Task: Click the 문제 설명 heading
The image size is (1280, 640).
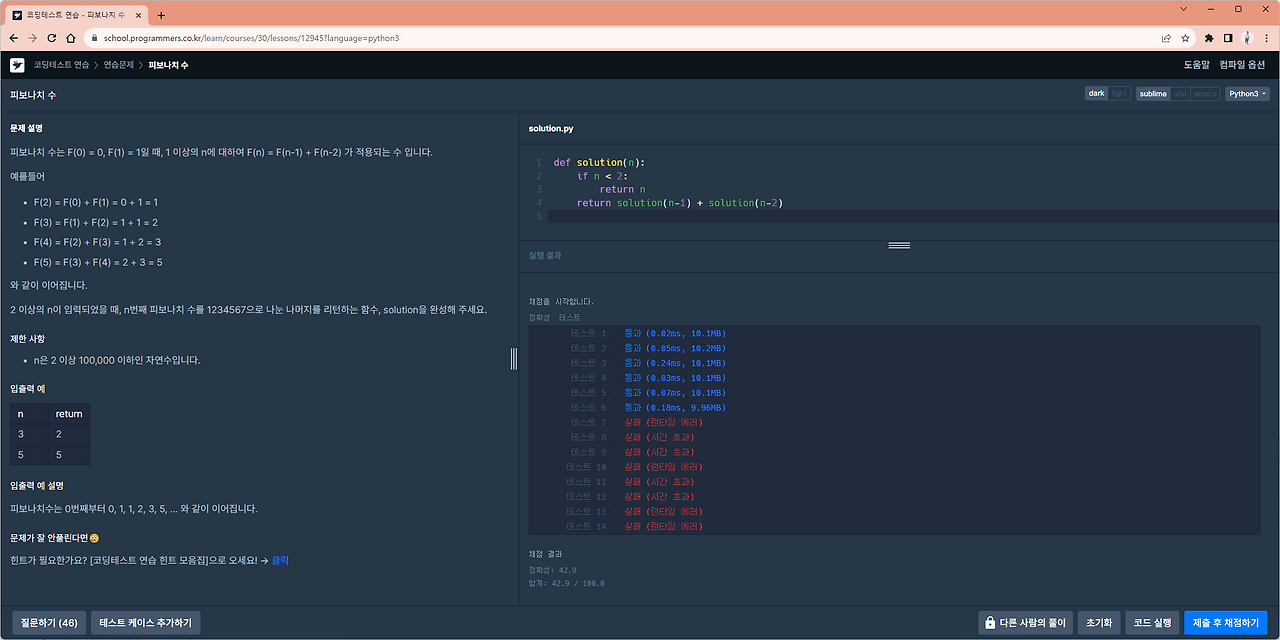Action: click(x=27, y=128)
